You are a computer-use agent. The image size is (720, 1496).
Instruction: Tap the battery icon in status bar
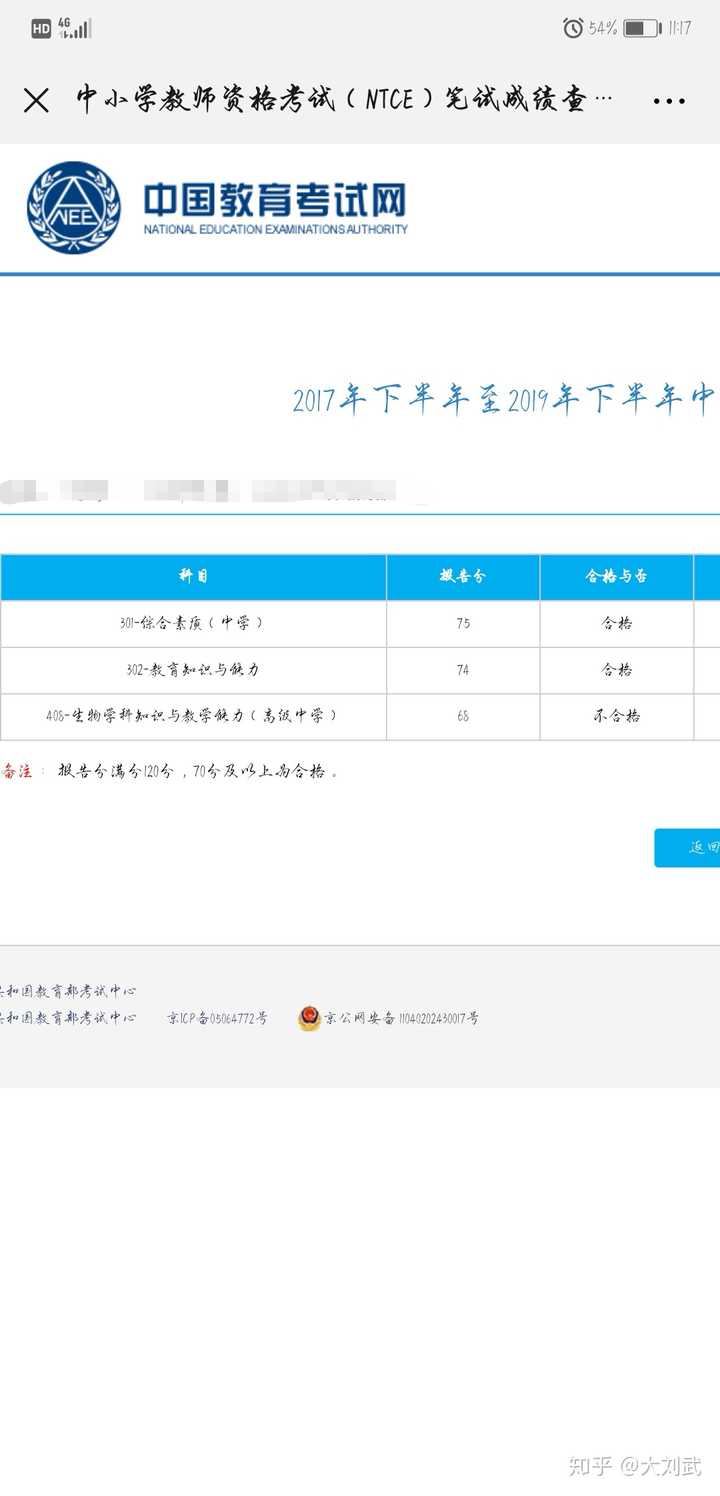point(642,28)
